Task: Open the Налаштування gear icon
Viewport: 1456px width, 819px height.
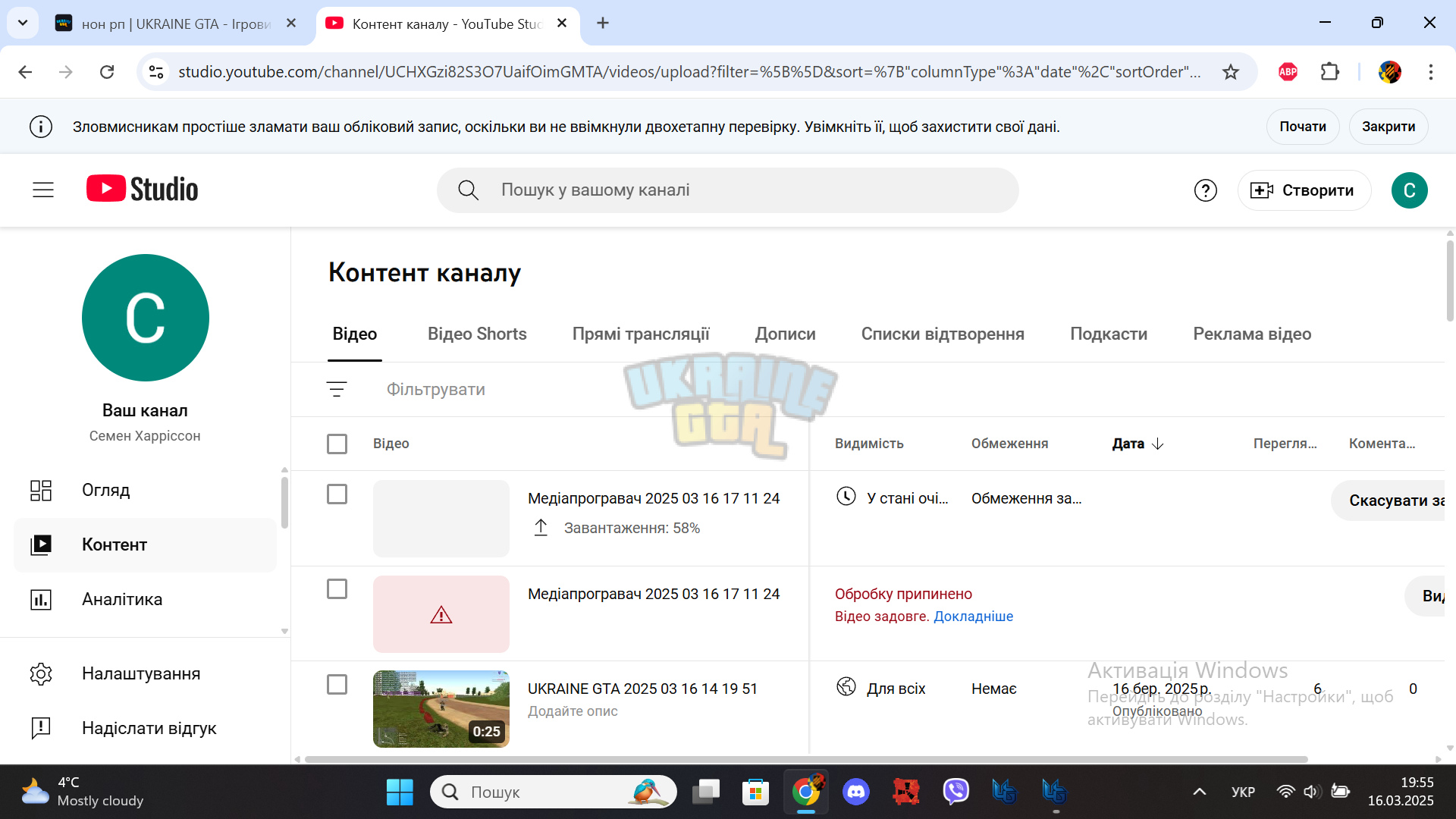Action: click(41, 673)
